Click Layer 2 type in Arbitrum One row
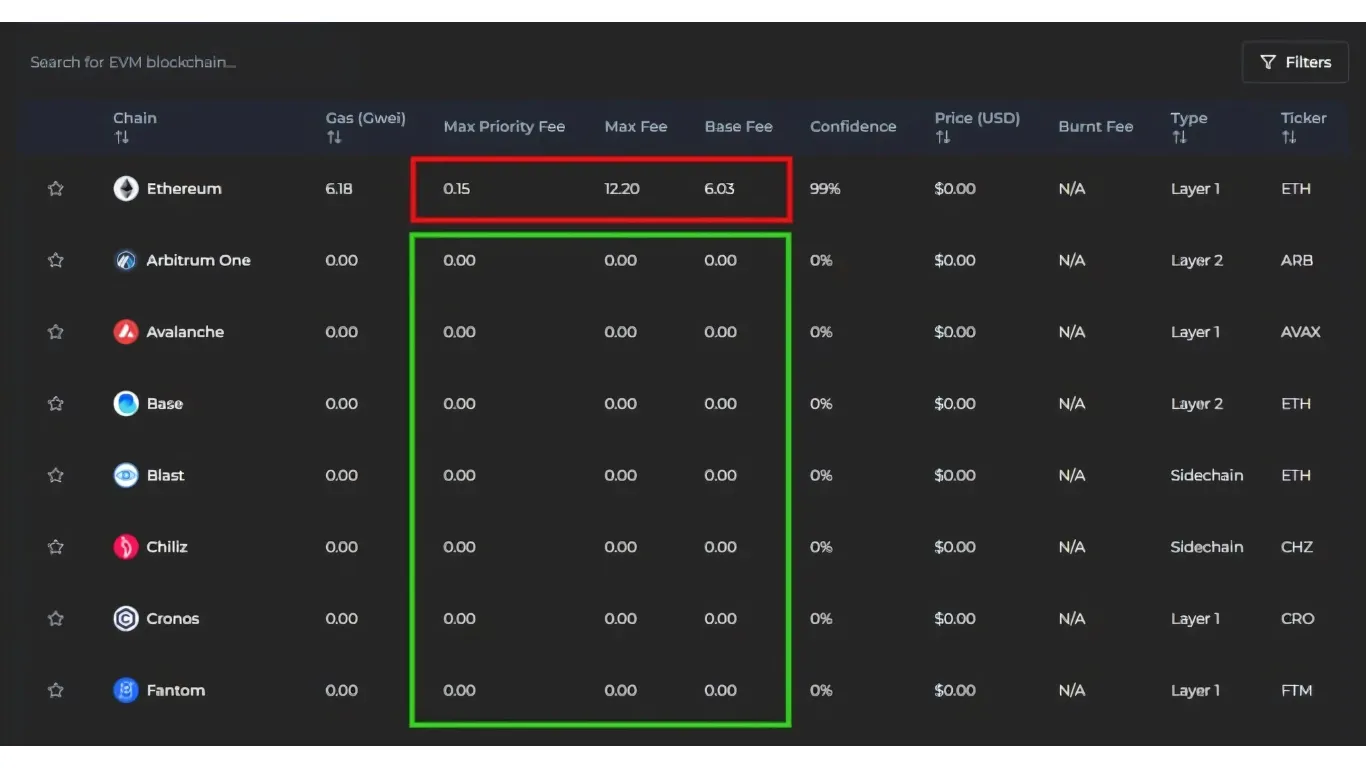This screenshot has width=1366, height=768. 1197,260
